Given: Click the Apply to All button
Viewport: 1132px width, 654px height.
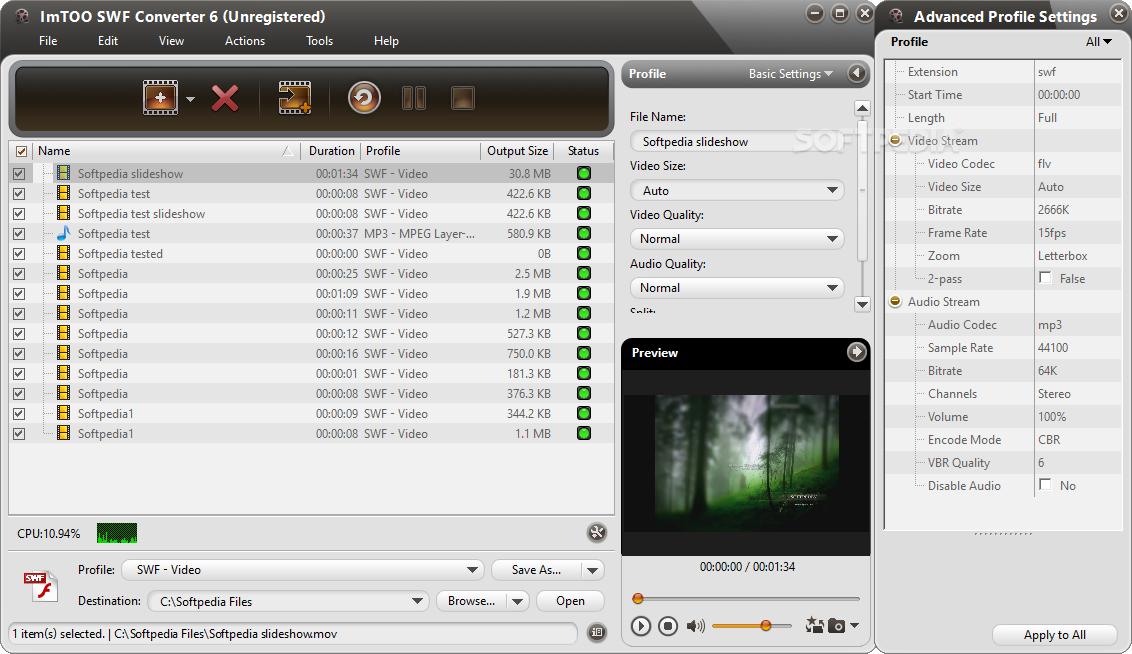Looking at the screenshot, I should pos(1054,635).
